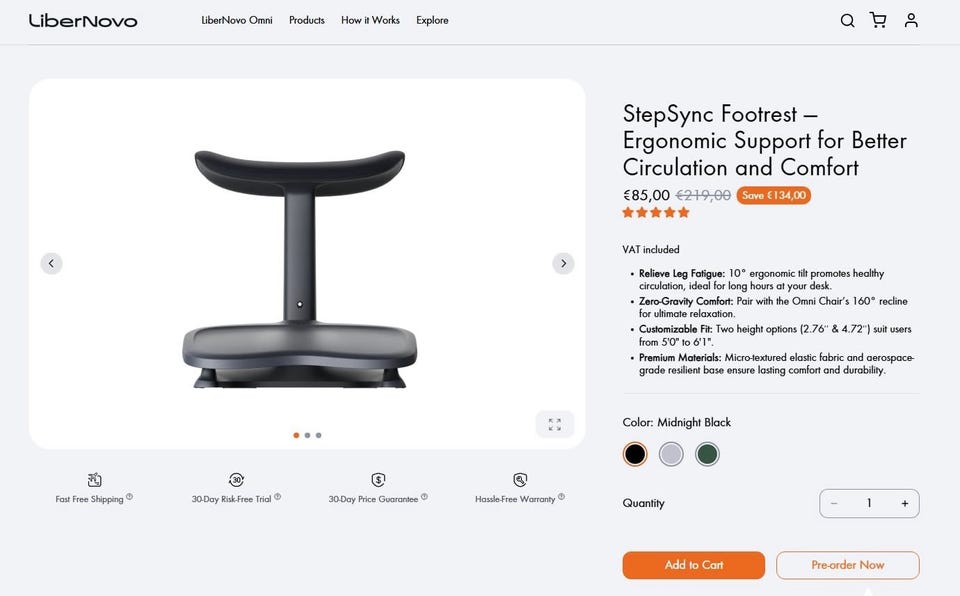The width and height of the screenshot is (960, 596).
Task: Show the next product image
Action: (563, 263)
